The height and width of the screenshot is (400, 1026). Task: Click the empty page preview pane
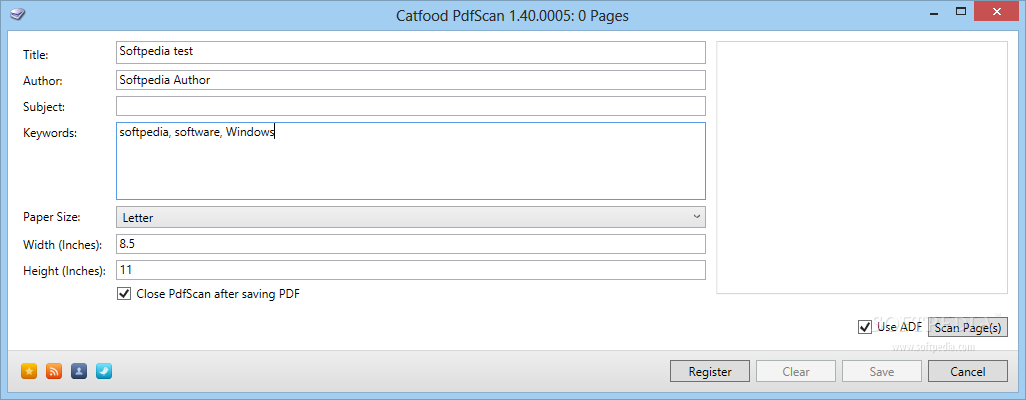click(x=862, y=168)
